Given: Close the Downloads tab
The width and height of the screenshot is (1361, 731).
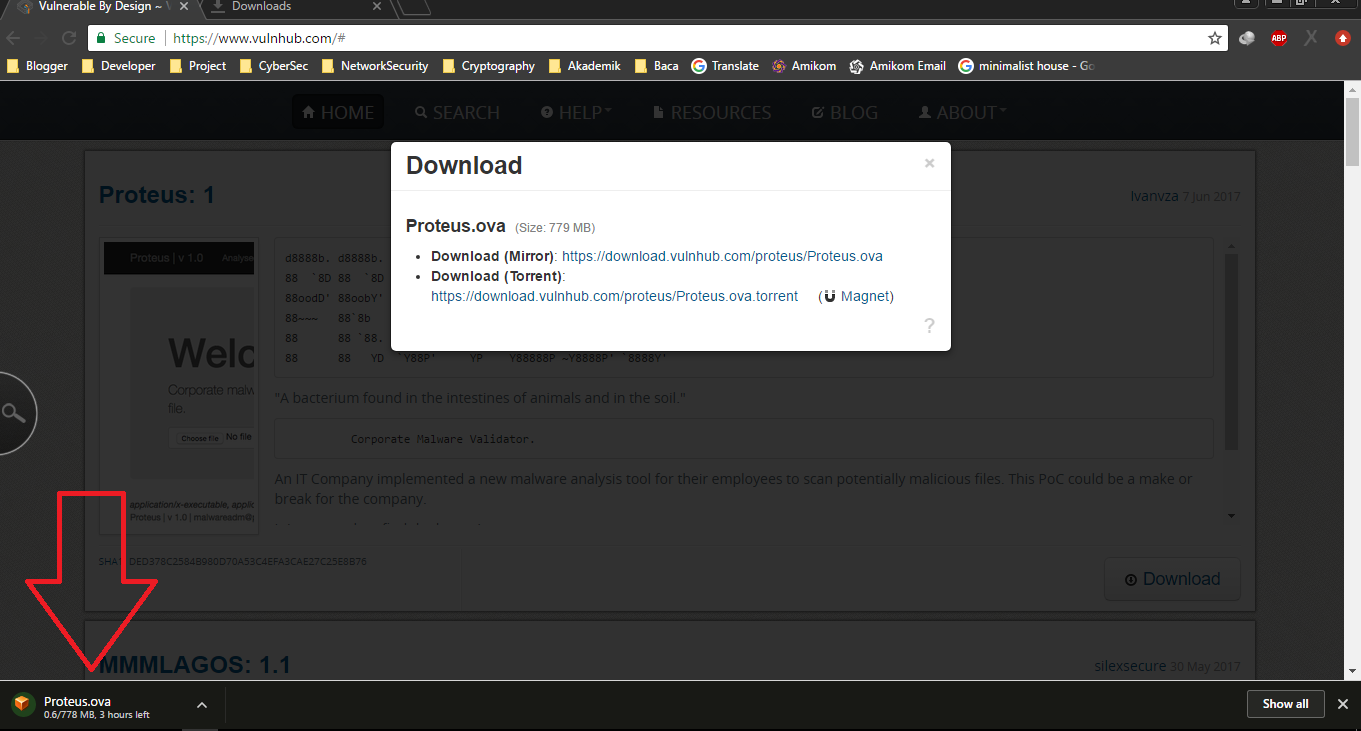Looking at the screenshot, I should click(x=376, y=6).
